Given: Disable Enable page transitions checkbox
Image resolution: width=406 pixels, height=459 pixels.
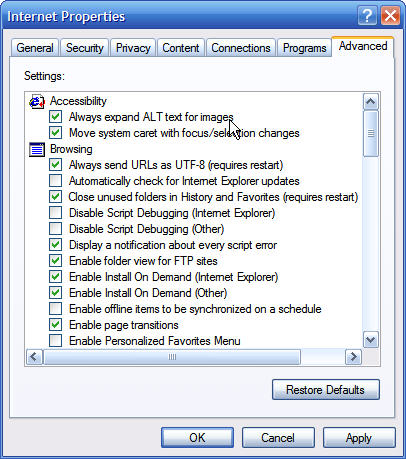Looking at the screenshot, I should (x=55, y=325).
